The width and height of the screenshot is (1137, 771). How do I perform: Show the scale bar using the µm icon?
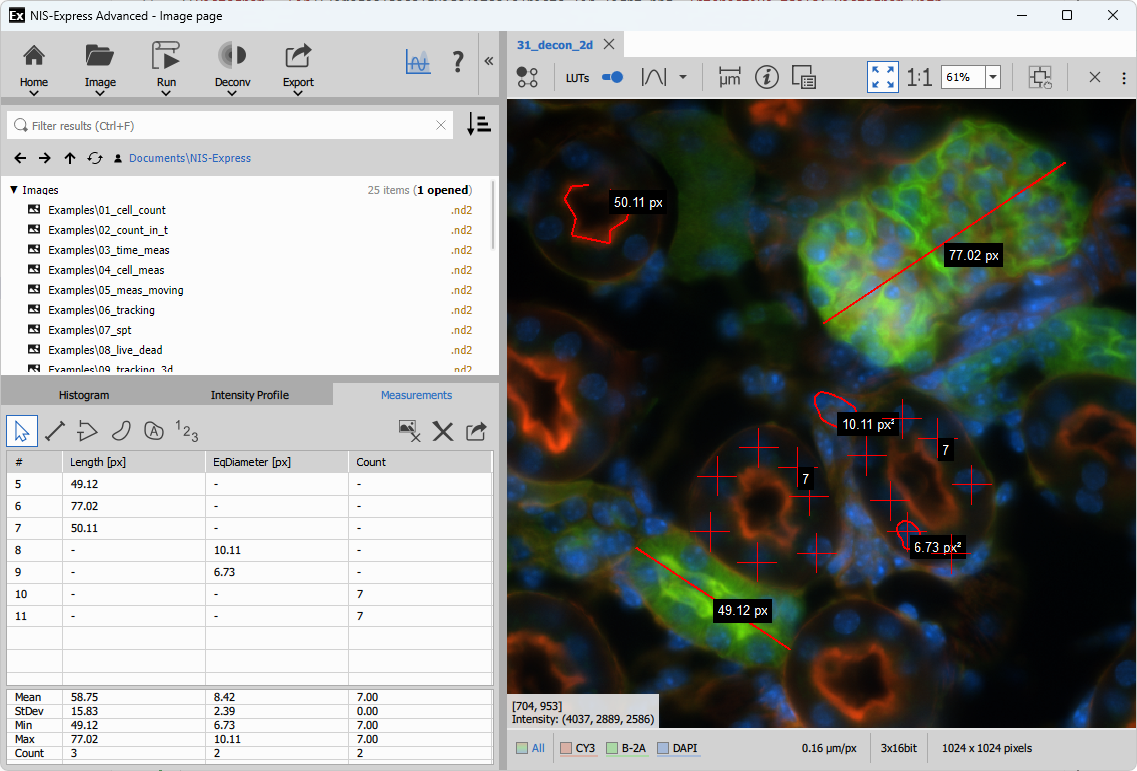729,77
